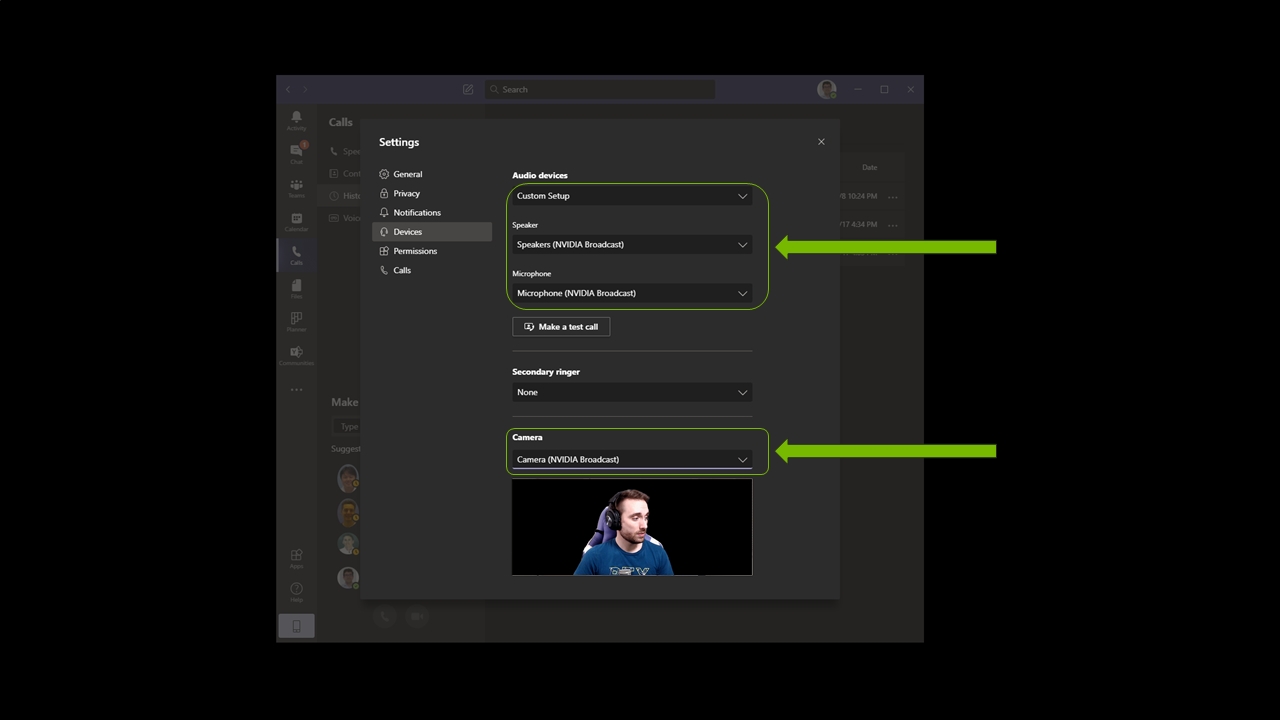
Task: Open the Files icon in sidebar
Action: [296, 288]
